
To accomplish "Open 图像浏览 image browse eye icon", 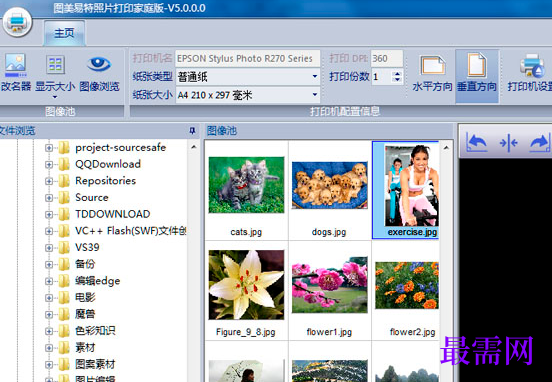I will (99, 73).
